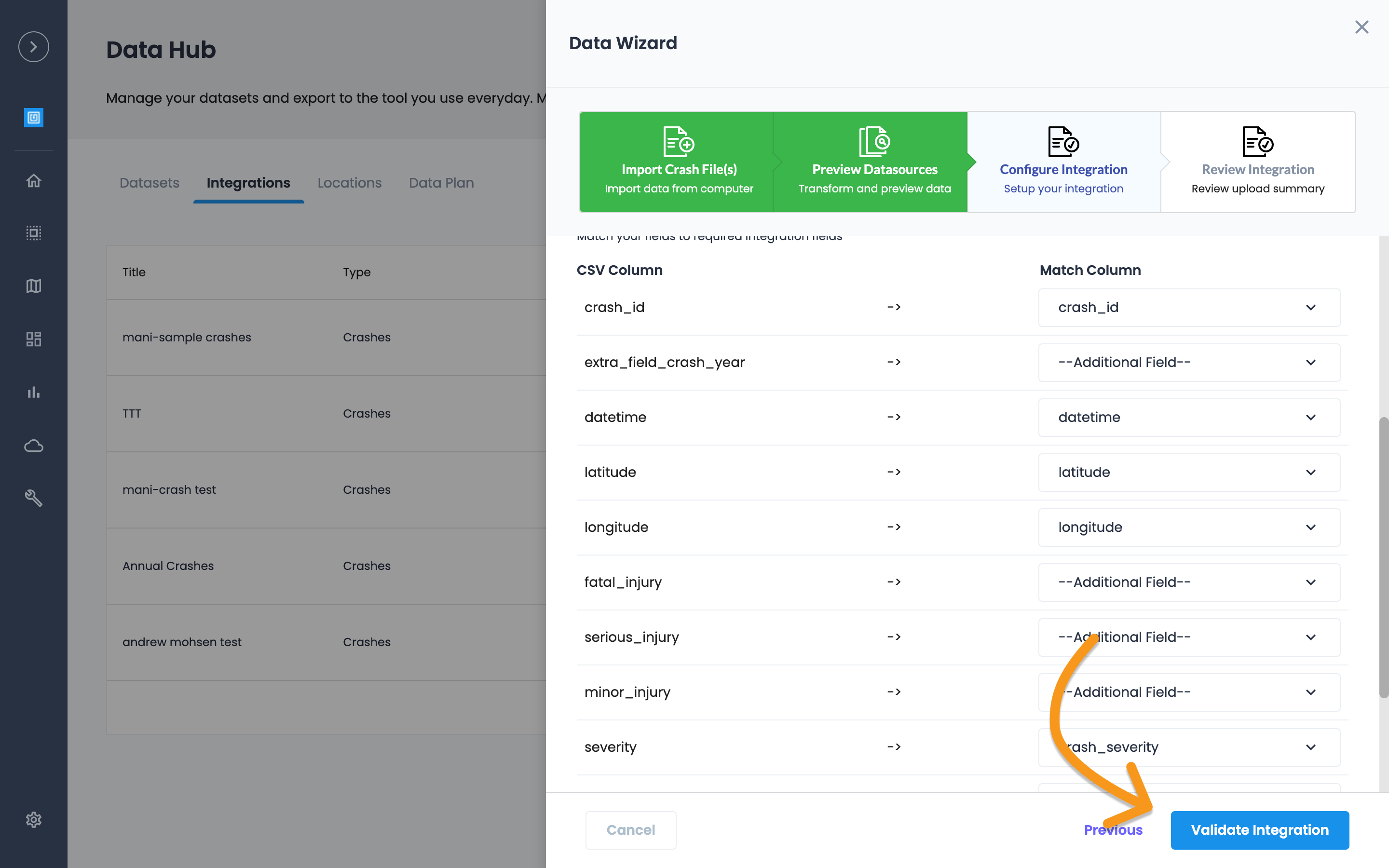Viewport: 1389px width, 868px height.
Task: Click the Data Wizard vertical scrollbar
Action: (1383, 557)
